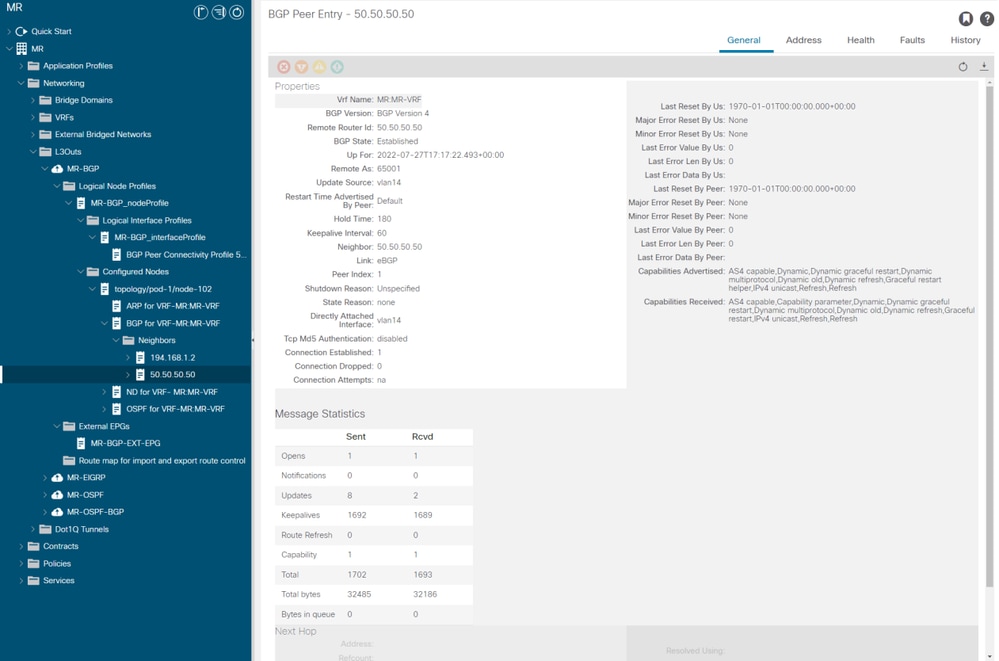The image size is (999, 661).
Task: Select Configured Nodes folder
Action: point(136,272)
